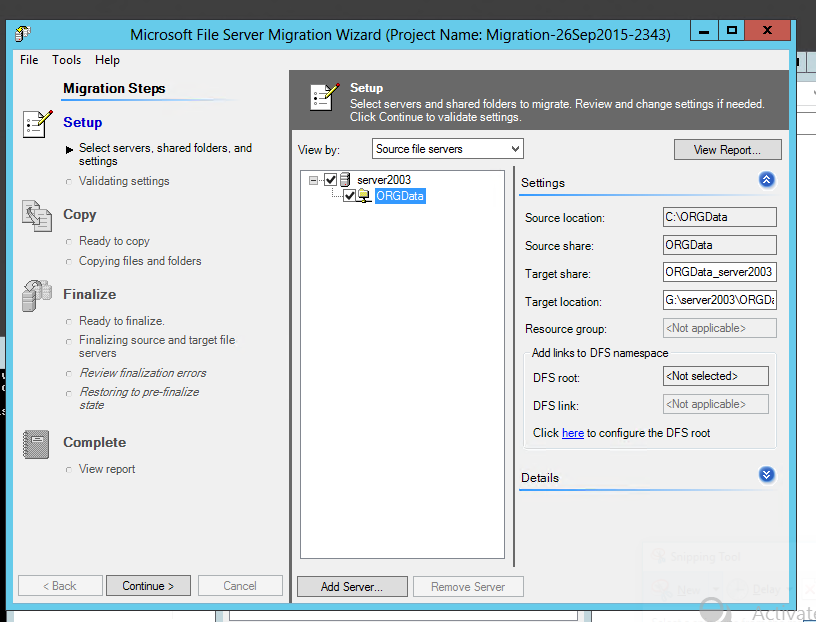Click the Target share input field
Image resolution: width=816 pixels, height=622 pixels.
point(720,272)
